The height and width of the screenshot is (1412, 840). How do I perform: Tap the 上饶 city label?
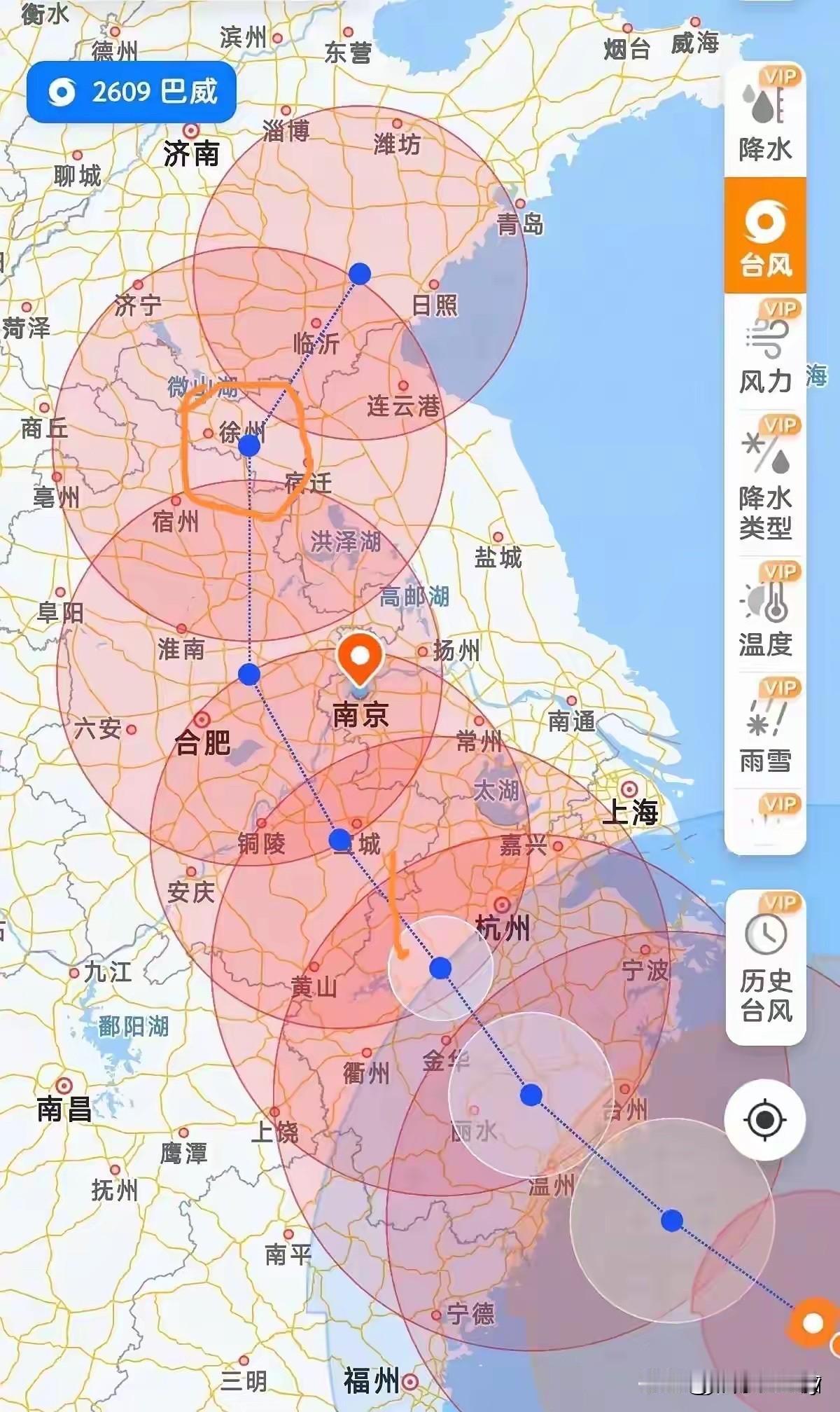click(274, 1132)
